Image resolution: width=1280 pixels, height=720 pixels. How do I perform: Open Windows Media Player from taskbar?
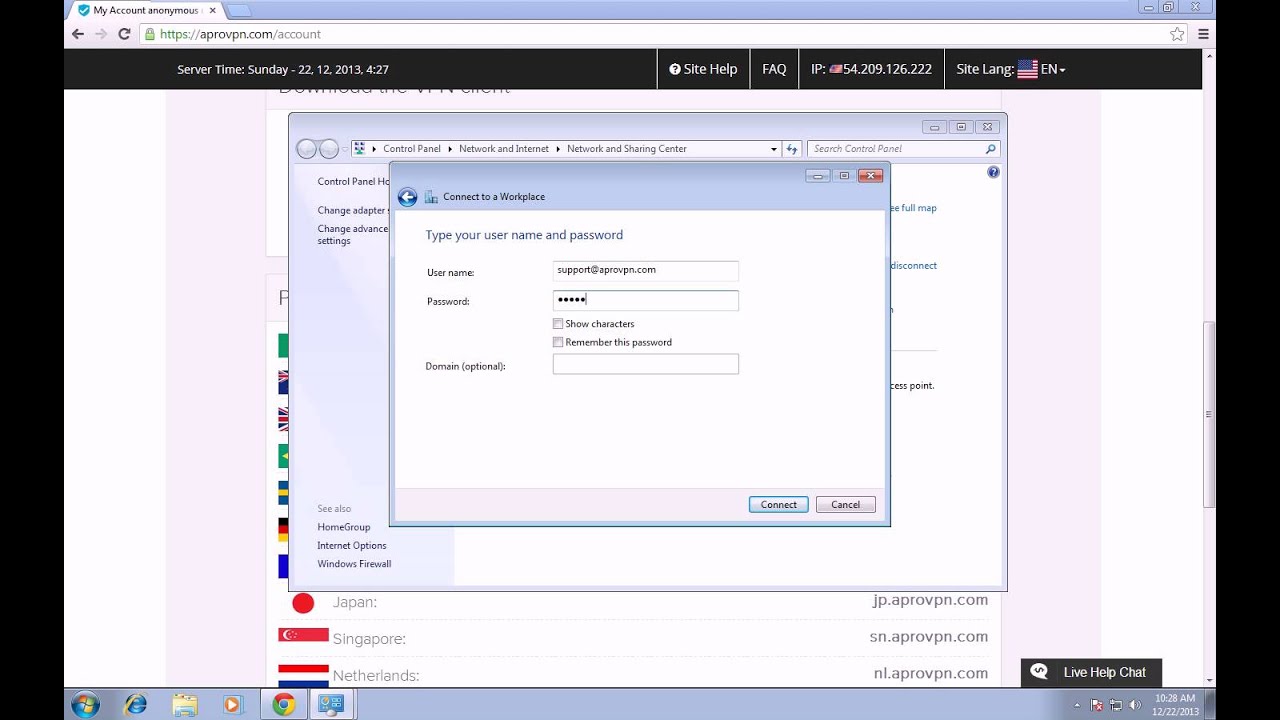click(x=233, y=704)
